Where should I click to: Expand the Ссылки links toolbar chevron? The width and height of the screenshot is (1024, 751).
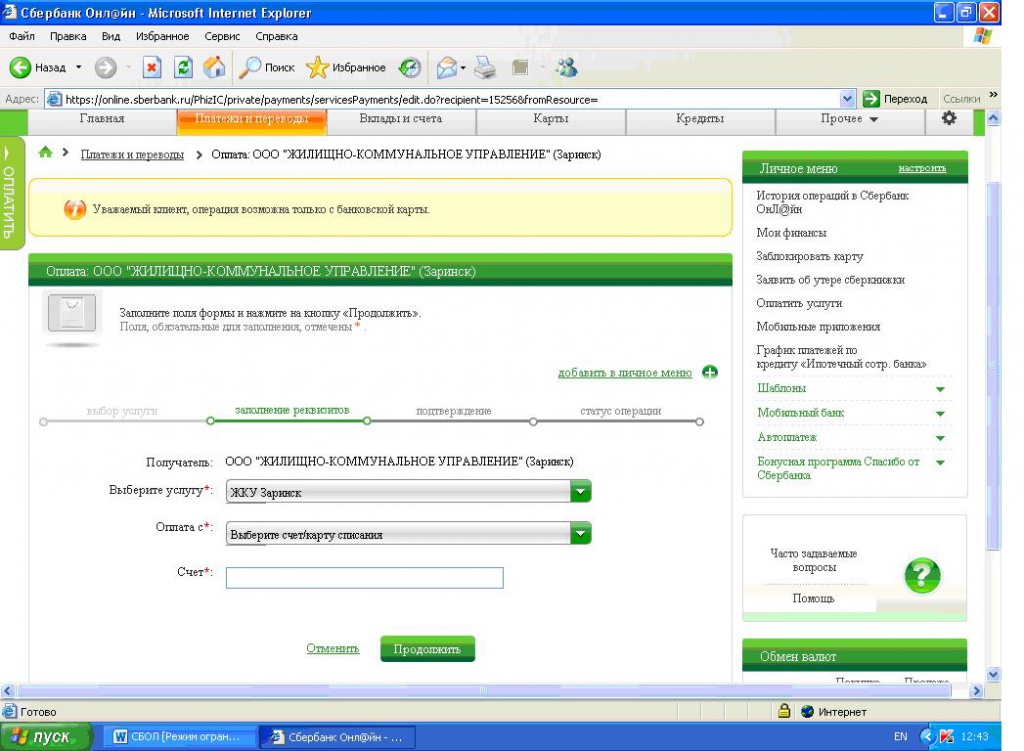pos(993,95)
